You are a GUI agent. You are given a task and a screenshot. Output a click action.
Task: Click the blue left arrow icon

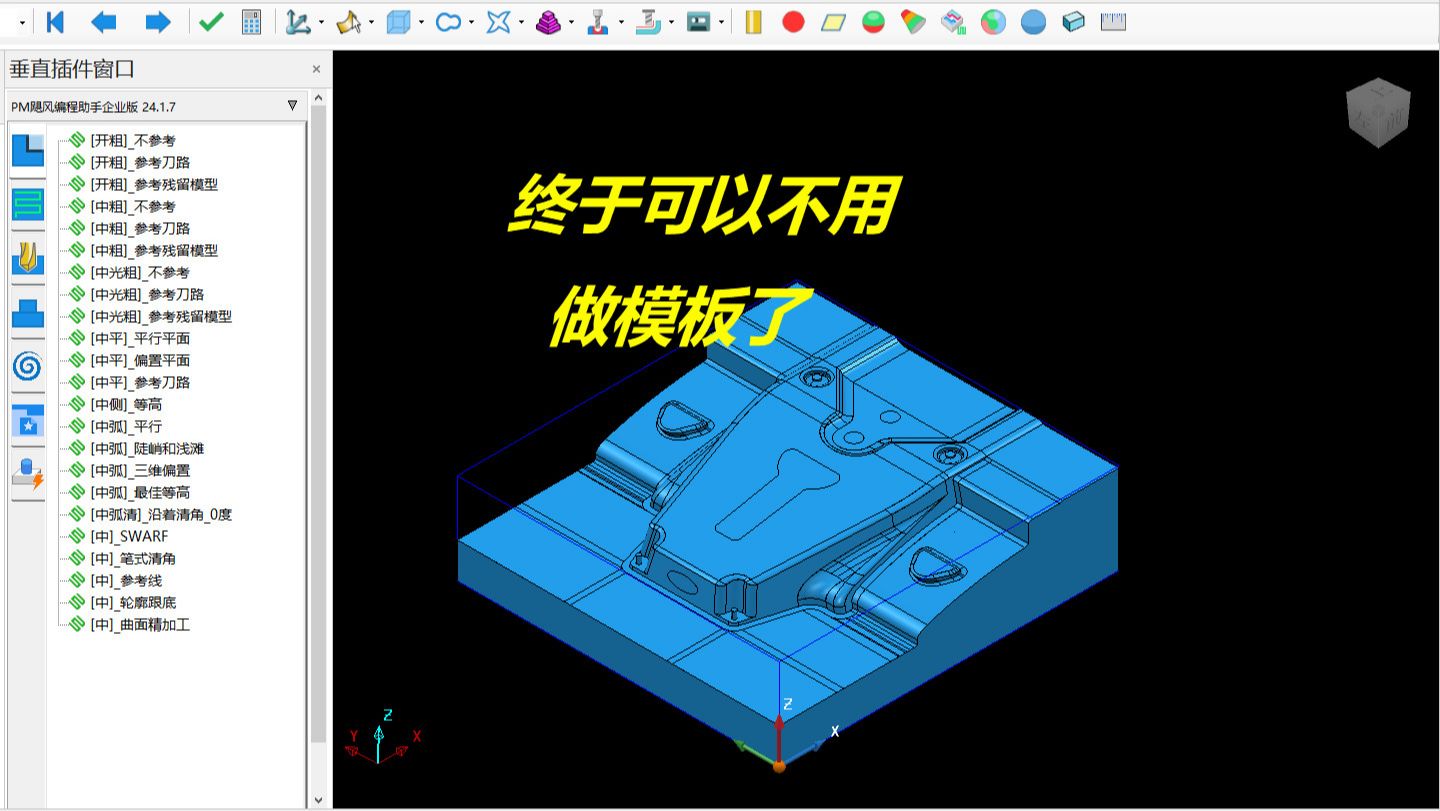[x=104, y=22]
